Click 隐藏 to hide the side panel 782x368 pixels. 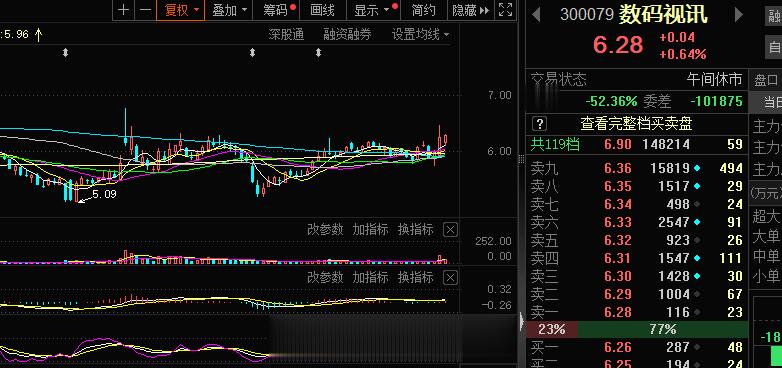(470, 10)
